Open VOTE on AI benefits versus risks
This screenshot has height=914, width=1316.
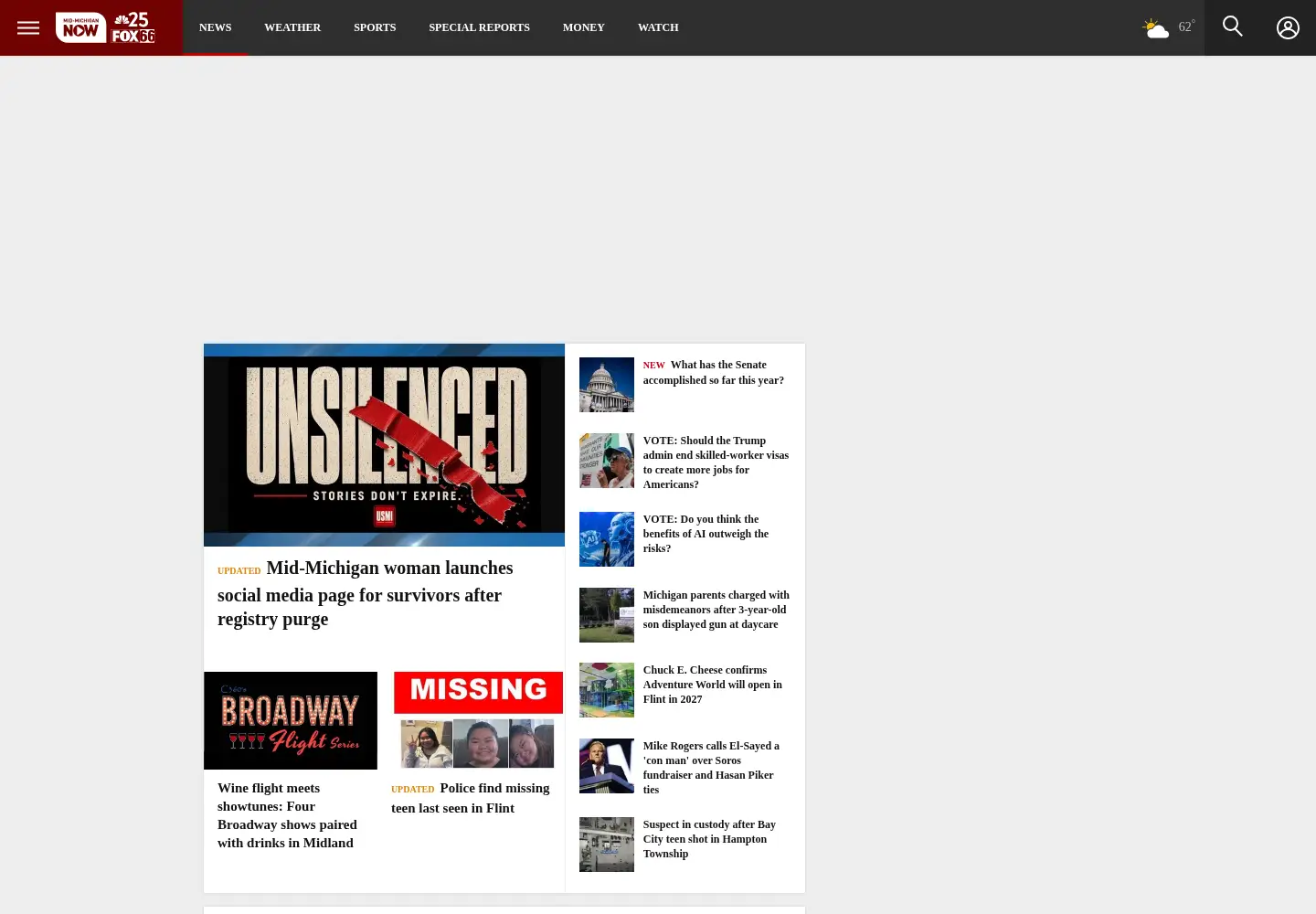click(706, 534)
